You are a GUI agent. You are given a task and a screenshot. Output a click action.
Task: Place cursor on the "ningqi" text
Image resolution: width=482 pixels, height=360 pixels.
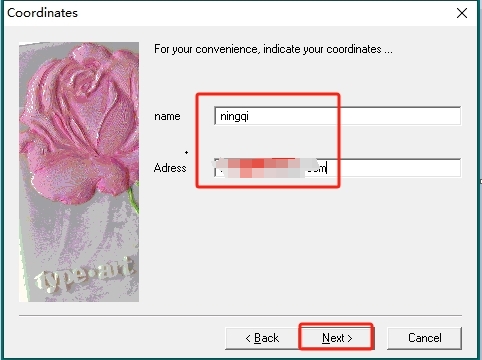tap(234, 117)
